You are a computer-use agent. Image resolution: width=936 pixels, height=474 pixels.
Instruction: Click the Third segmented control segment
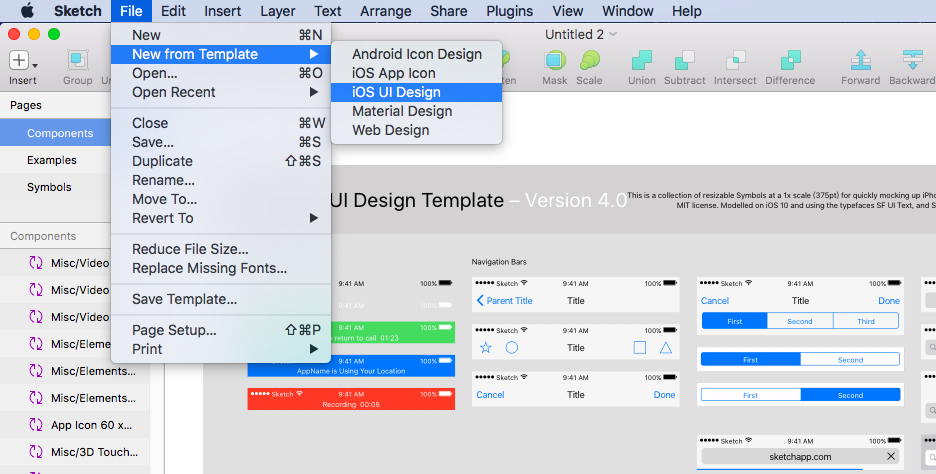866,321
